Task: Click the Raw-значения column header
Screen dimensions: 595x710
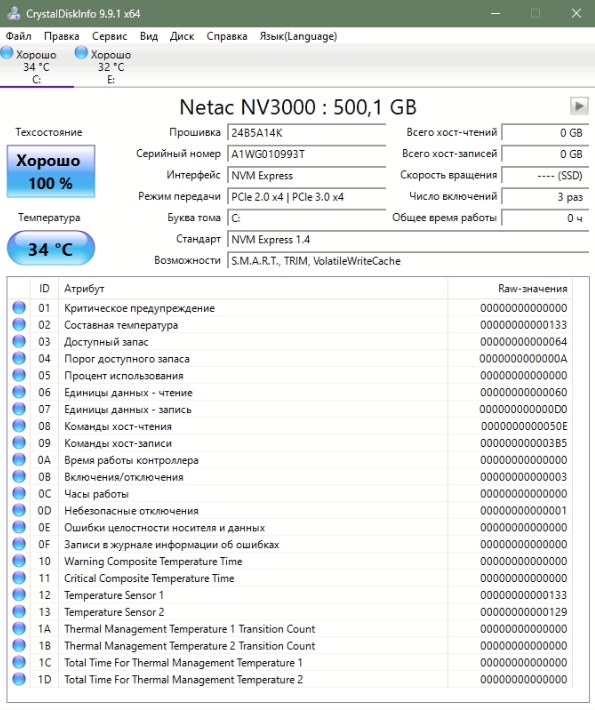Action: (x=510, y=288)
